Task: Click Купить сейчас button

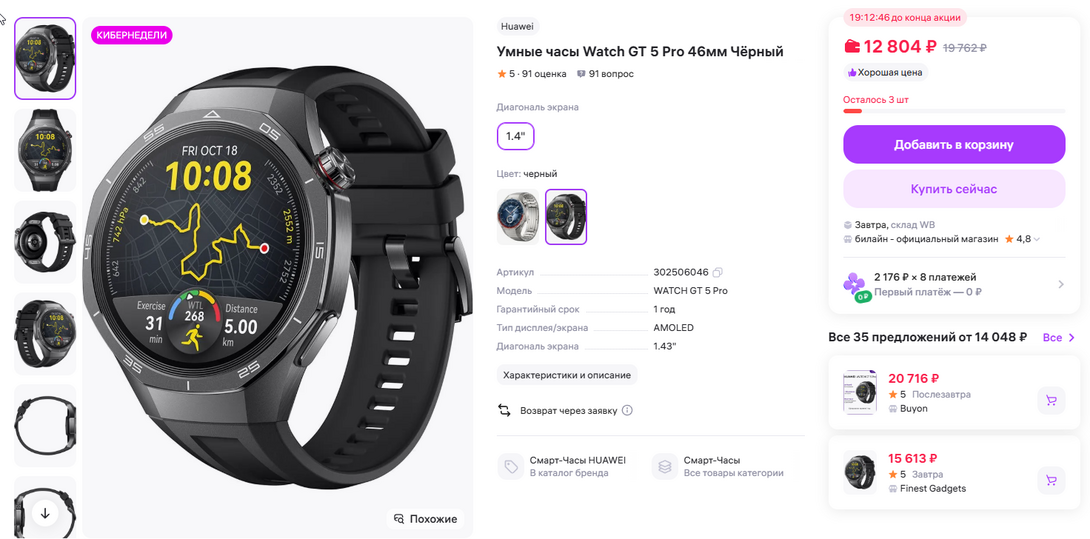Action: click(954, 189)
